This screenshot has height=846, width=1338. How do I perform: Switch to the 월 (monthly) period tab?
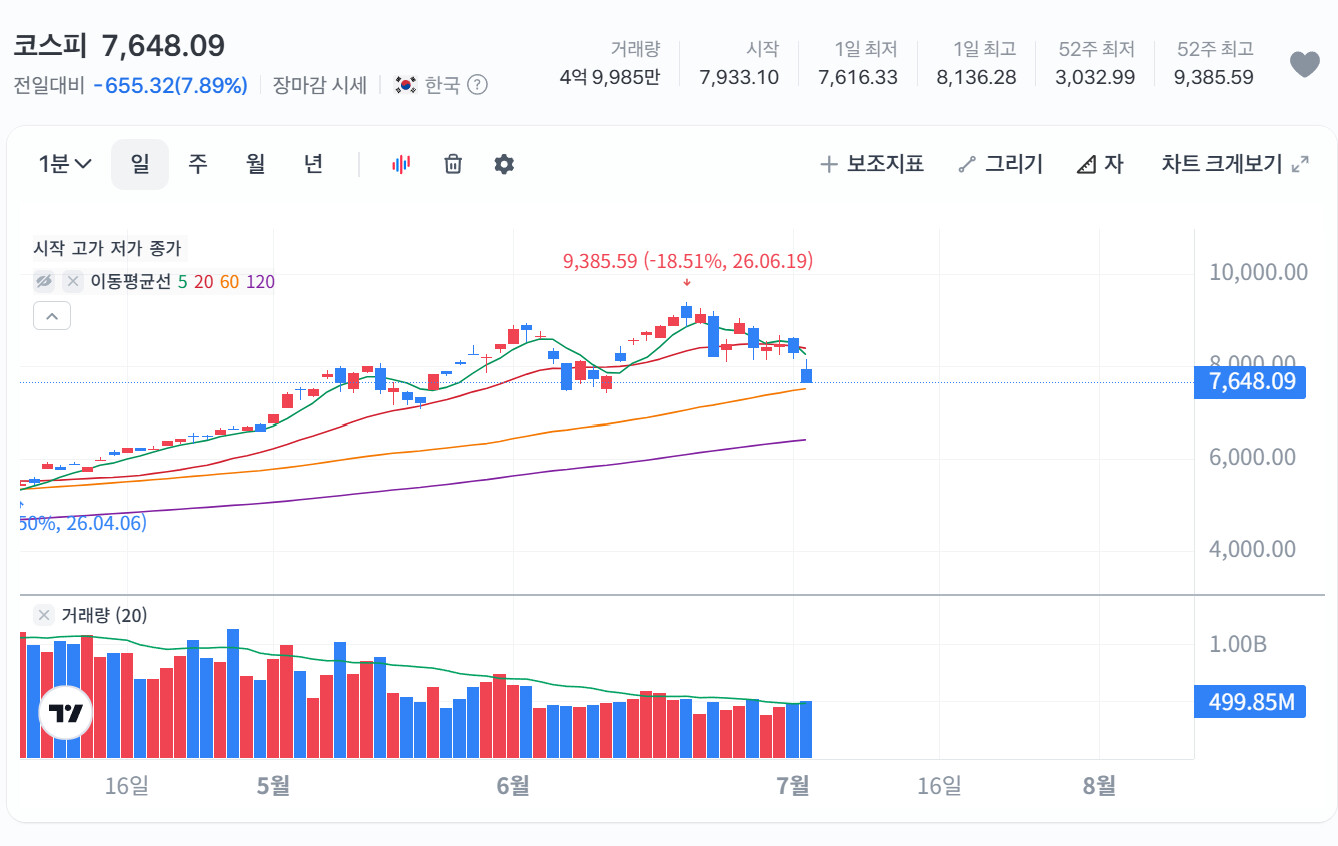pos(256,164)
